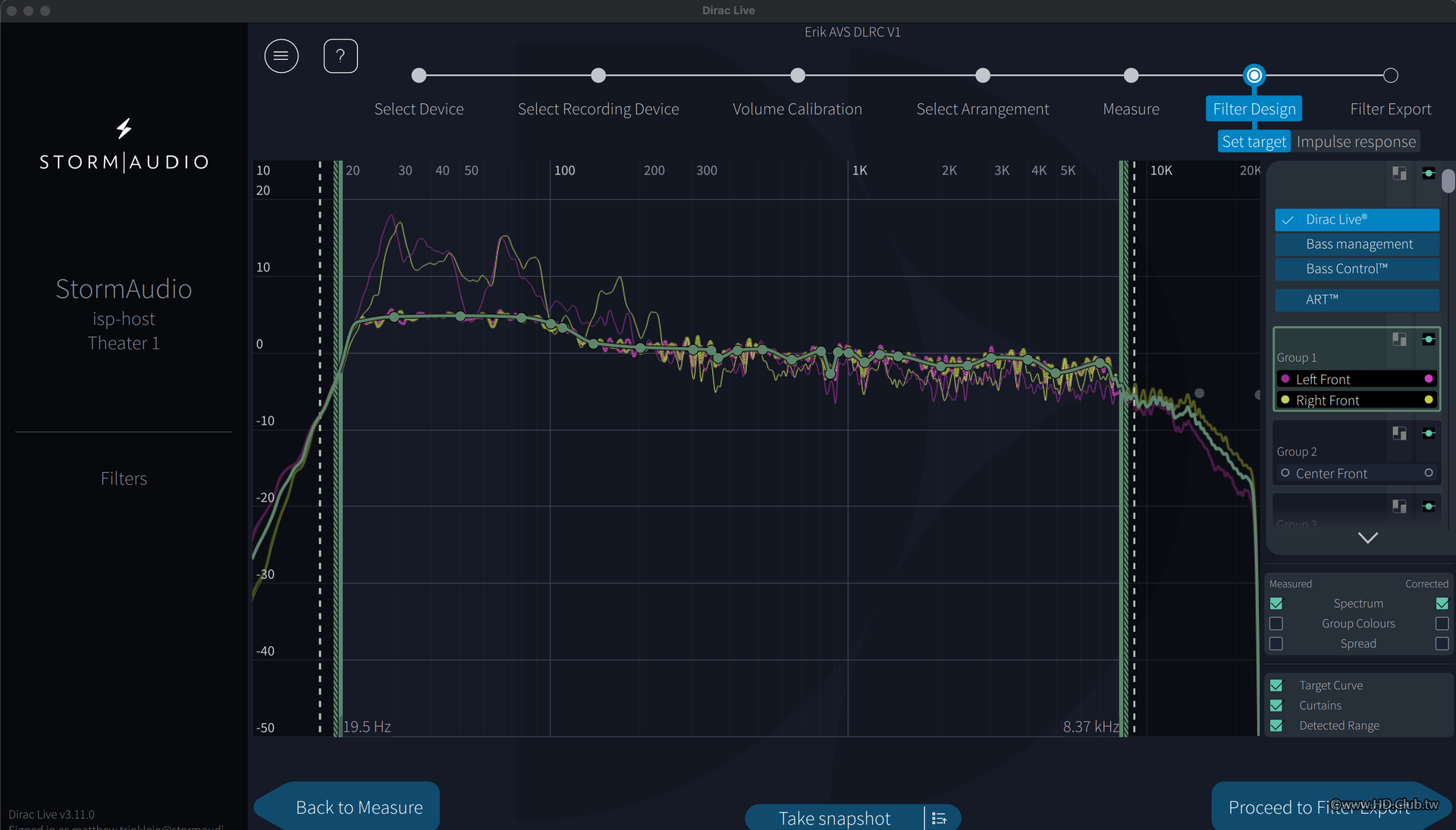The image size is (1456, 830).
Task: Click Group 1 overlapping squares icon
Action: (x=1399, y=339)
